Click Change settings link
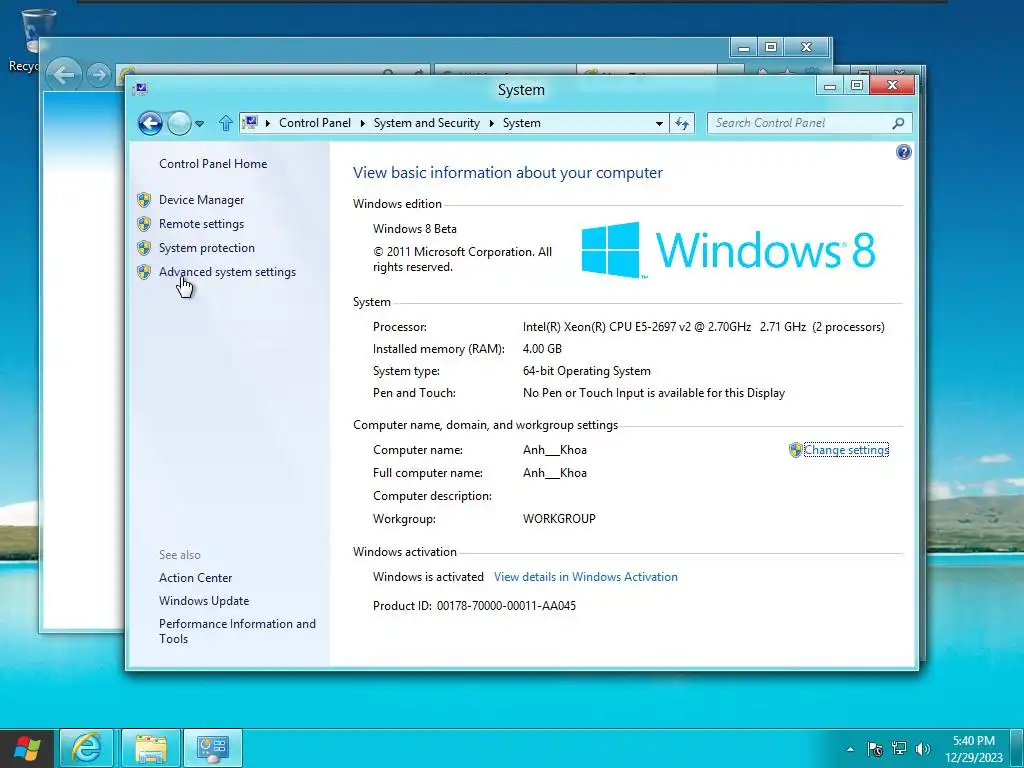Screen dimensions: 1024x768 (x=846, y=450)
